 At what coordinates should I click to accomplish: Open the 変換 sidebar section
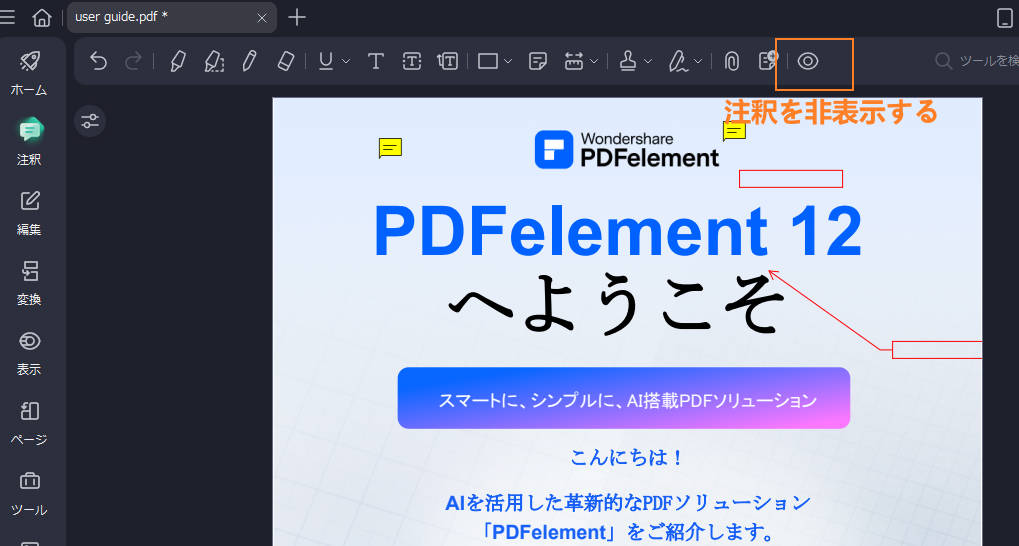29,283
